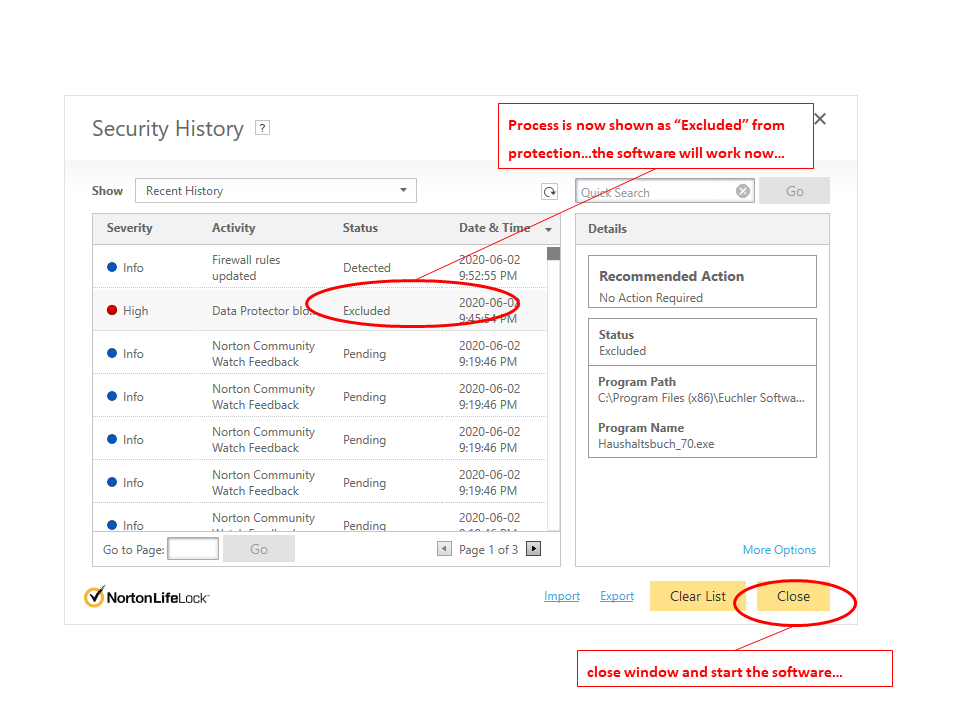Click the Security History help question mark icon

pyautogui.click(x=262, y=128)
